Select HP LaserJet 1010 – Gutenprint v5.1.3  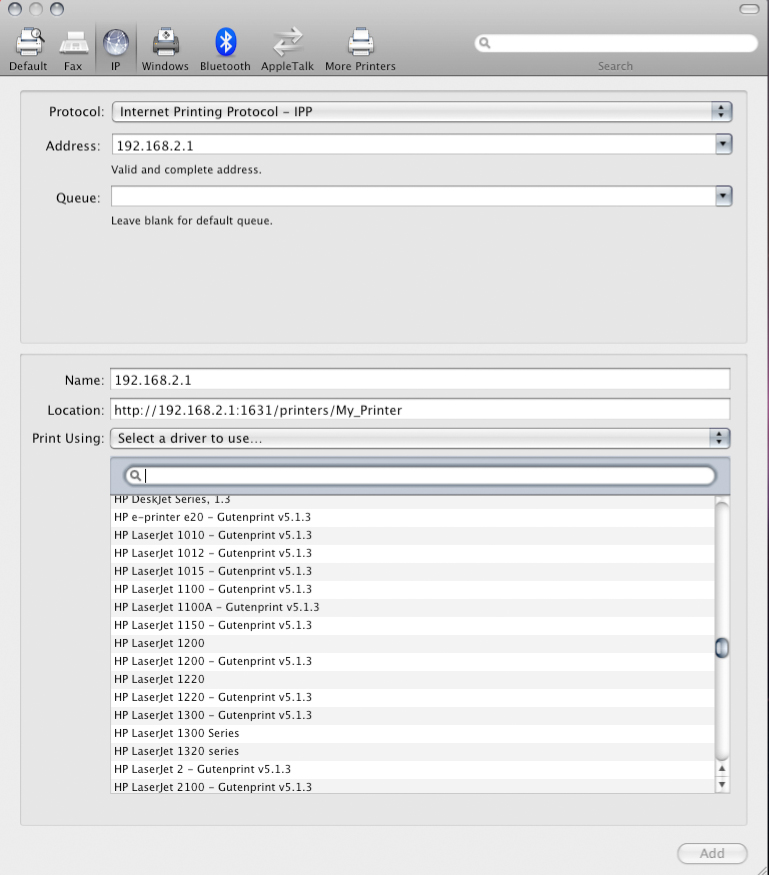[x=412, y=535]
